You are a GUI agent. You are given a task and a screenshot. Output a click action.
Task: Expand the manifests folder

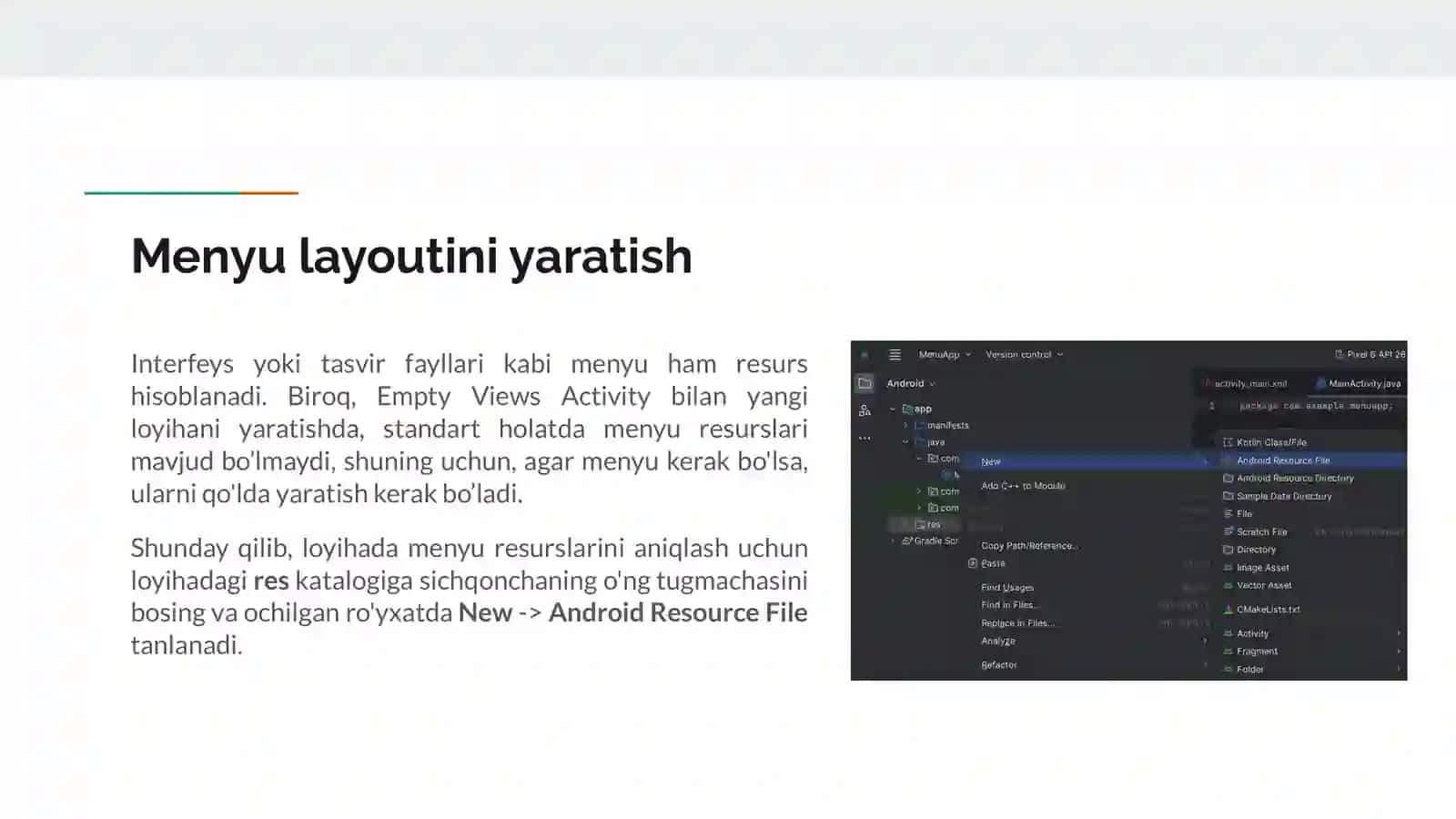pyautogui.click(x=905, y=426)
